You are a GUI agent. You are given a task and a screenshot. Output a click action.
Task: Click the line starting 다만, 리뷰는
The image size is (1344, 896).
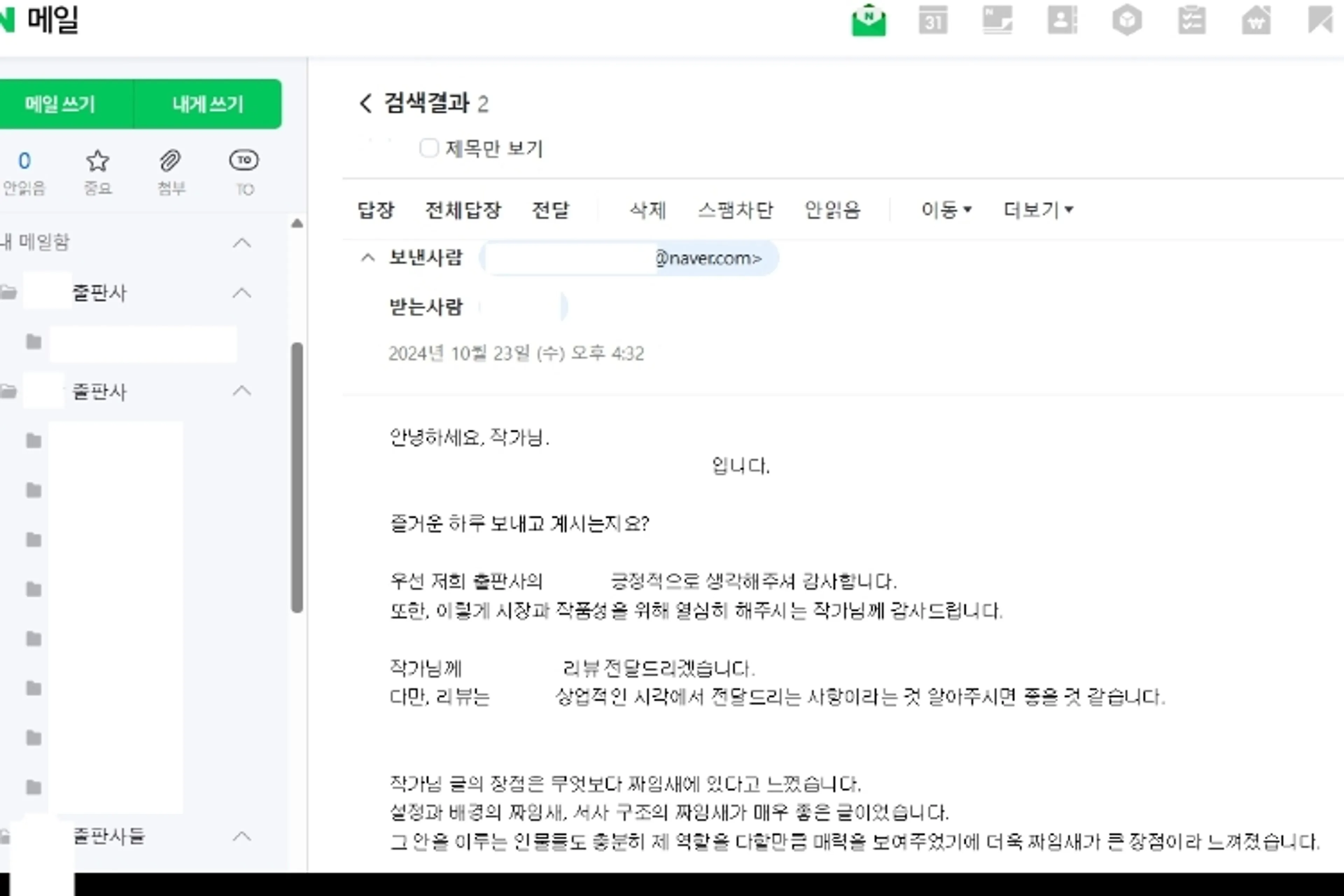click(777, 696)
